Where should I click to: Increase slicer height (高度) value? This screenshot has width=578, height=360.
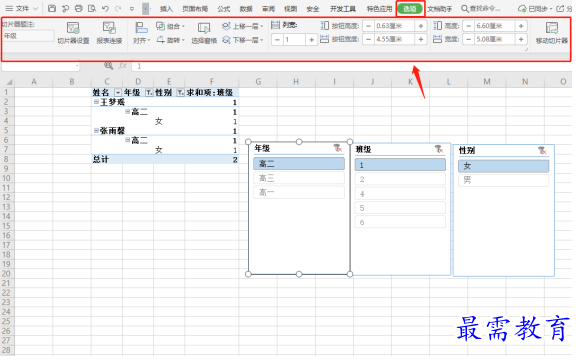521,26
